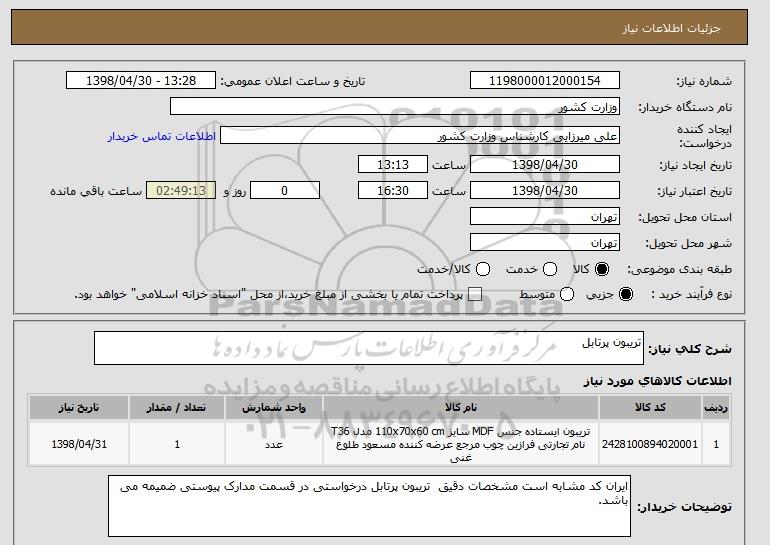Select the کالا/خدمت radio button
This screenshot has height=545, width=770.
483,269
